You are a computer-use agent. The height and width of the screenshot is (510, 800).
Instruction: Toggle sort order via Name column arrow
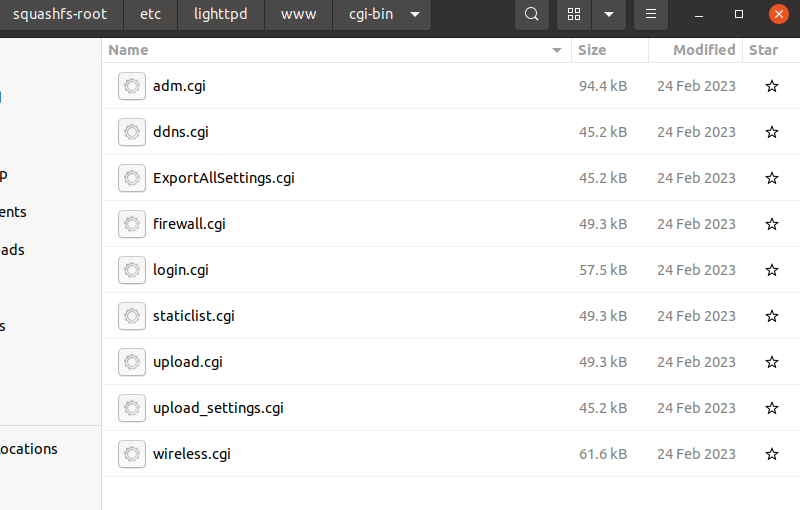coord(557,50)
